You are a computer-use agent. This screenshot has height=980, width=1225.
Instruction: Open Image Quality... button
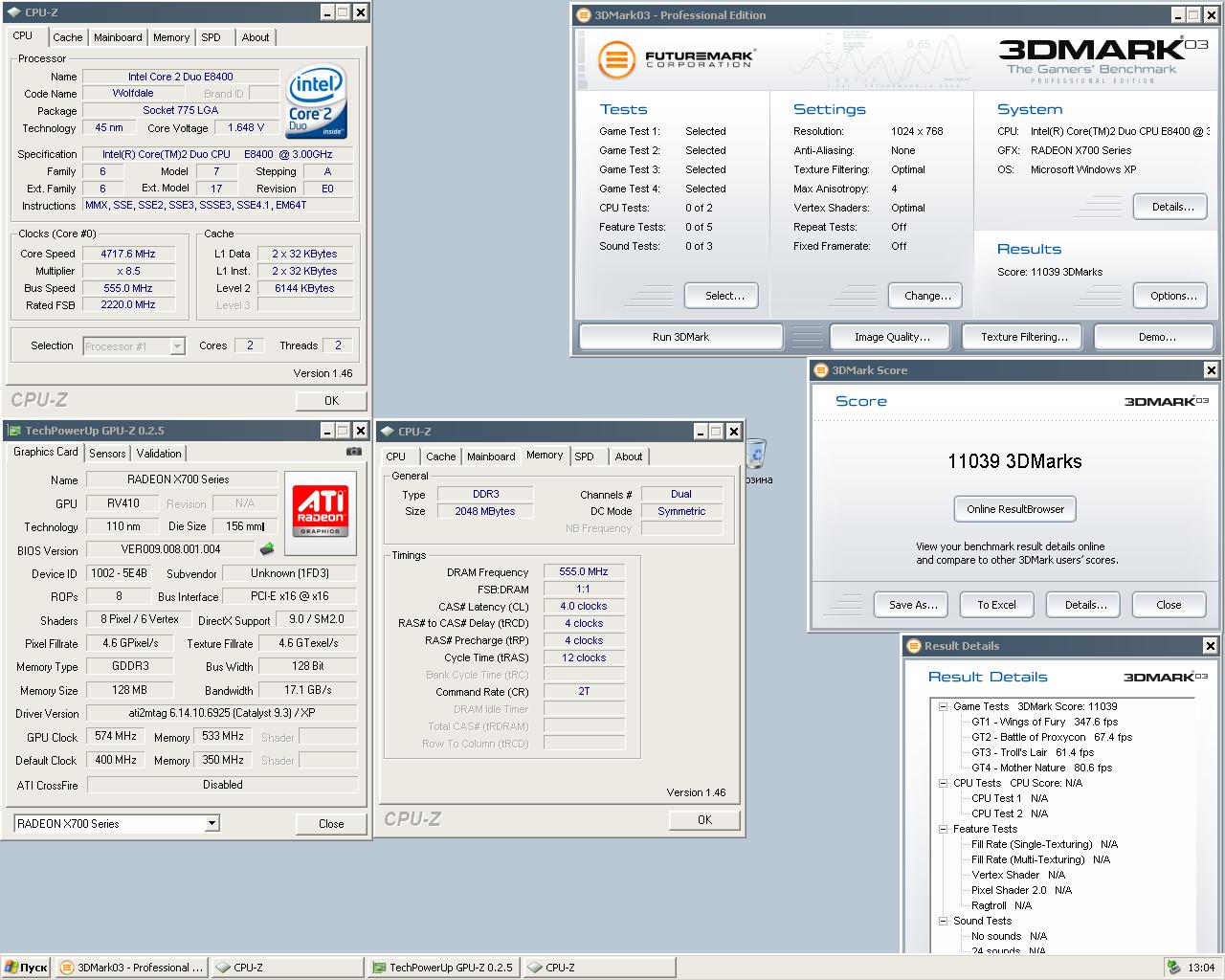892,337
